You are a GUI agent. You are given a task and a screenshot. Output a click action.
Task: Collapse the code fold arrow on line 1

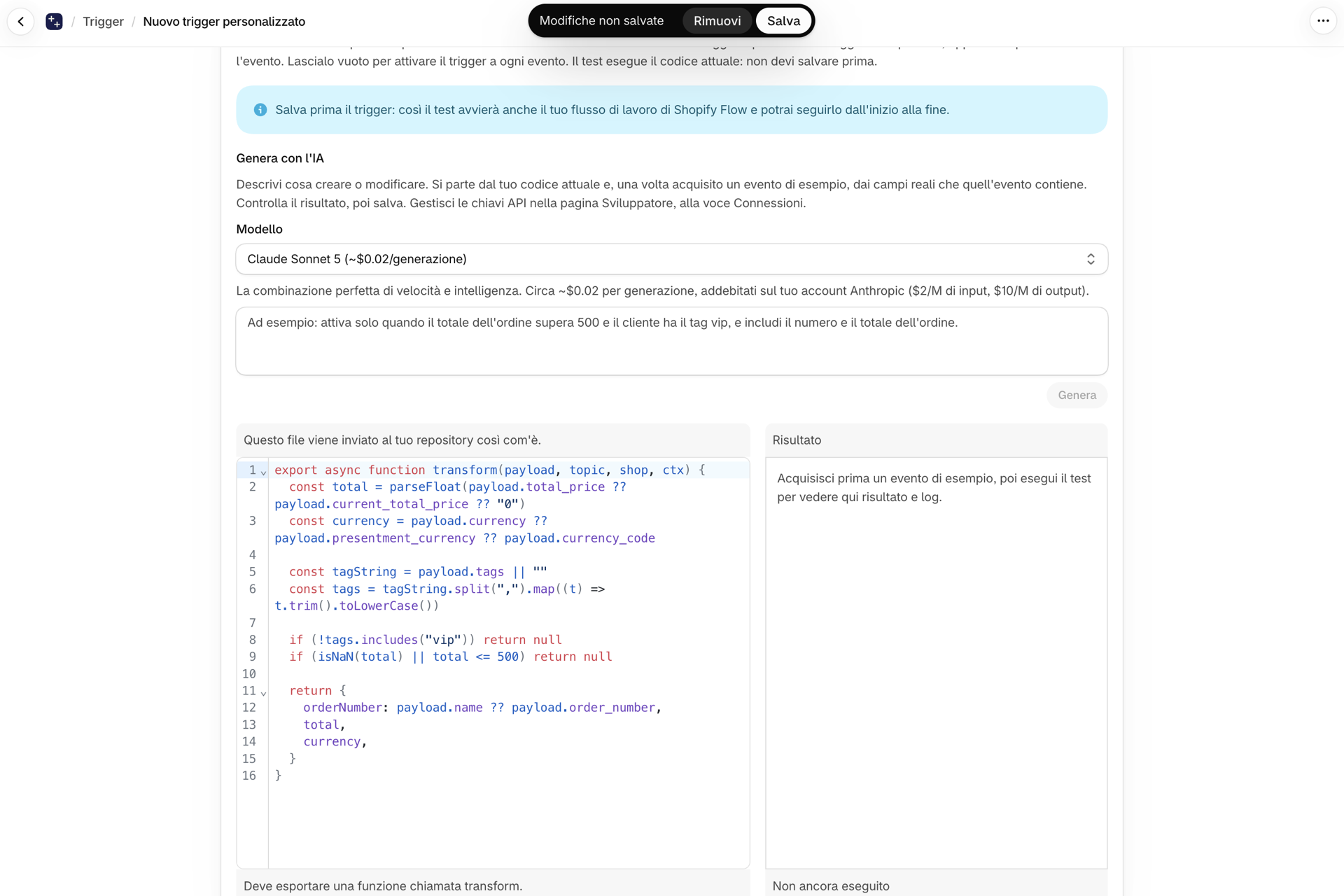263,472
